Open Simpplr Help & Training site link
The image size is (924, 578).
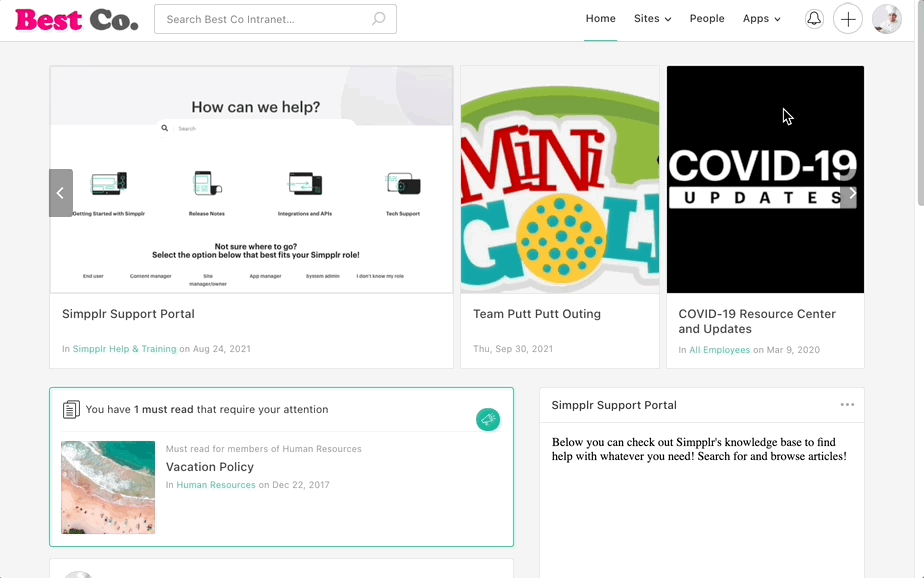[124, 349]
